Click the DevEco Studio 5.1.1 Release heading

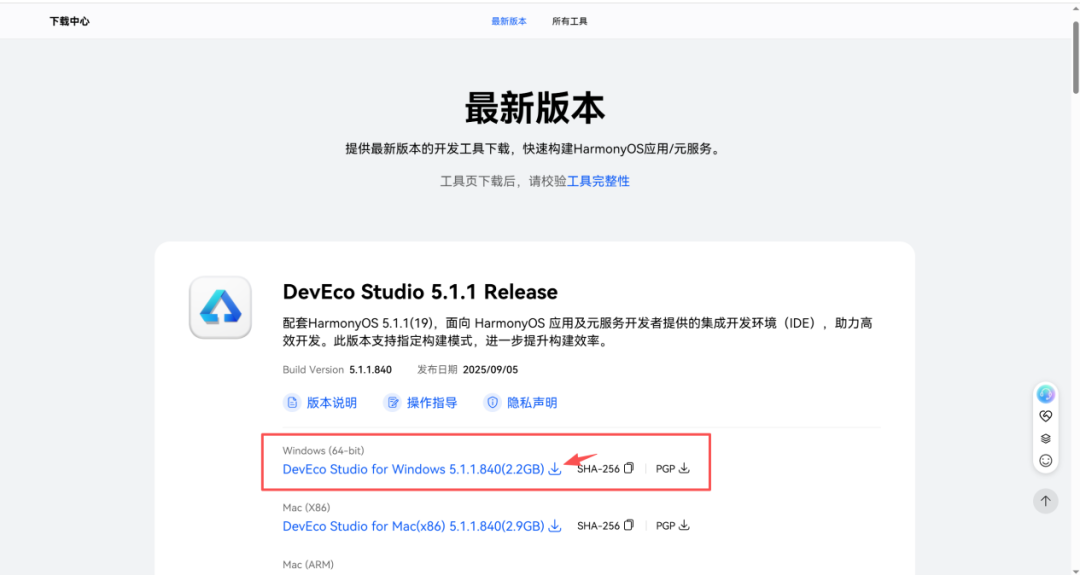tap(420, 292)
